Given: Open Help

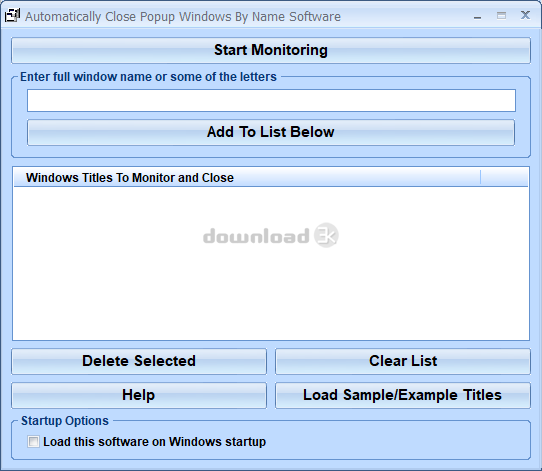Looking at the screenshot, I should point(139,395).
